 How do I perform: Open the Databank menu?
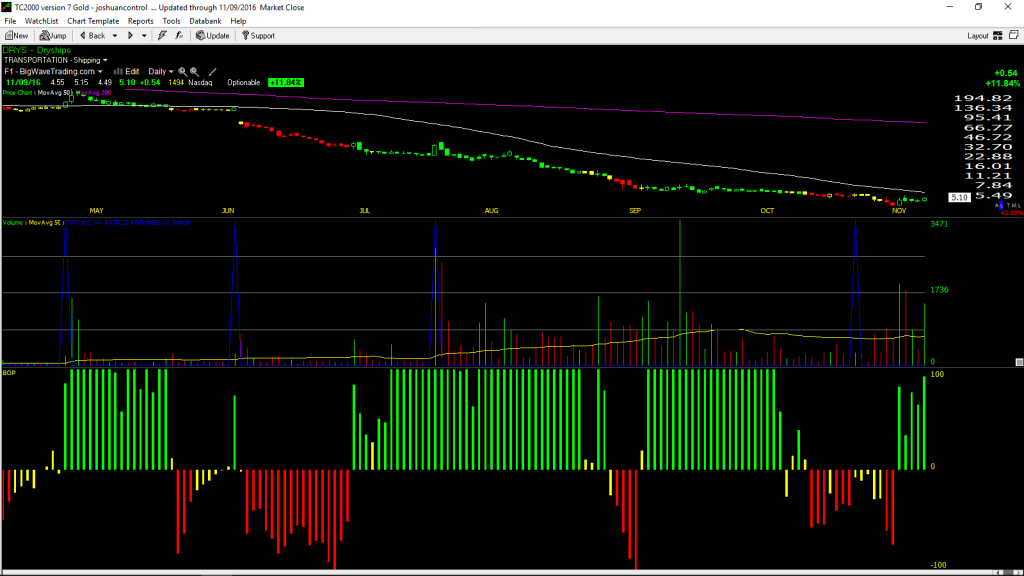click(x=205, y=21)
